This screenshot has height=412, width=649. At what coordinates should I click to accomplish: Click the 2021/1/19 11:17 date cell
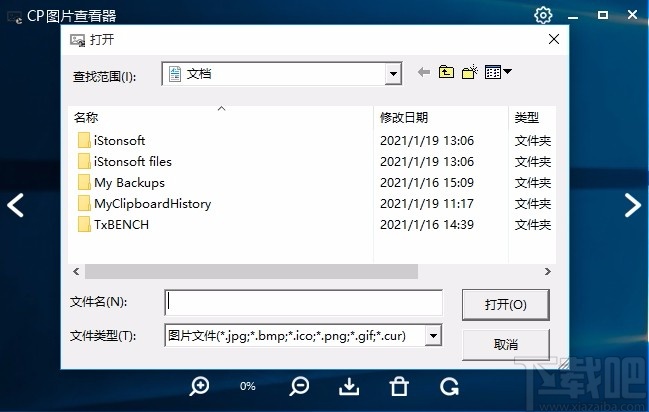[427, 204]
